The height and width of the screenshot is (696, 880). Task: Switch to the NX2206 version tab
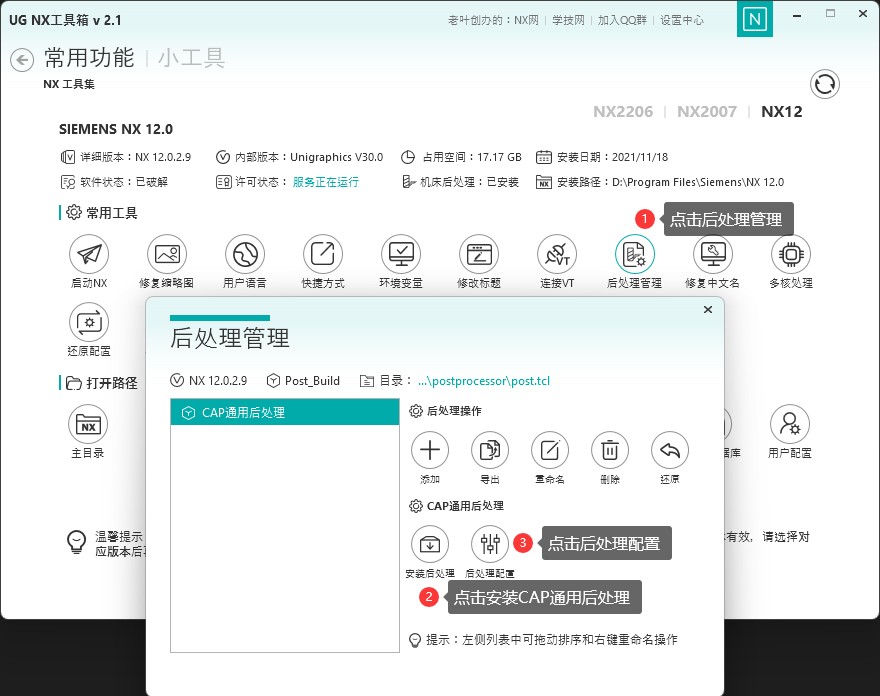(623, 112)
